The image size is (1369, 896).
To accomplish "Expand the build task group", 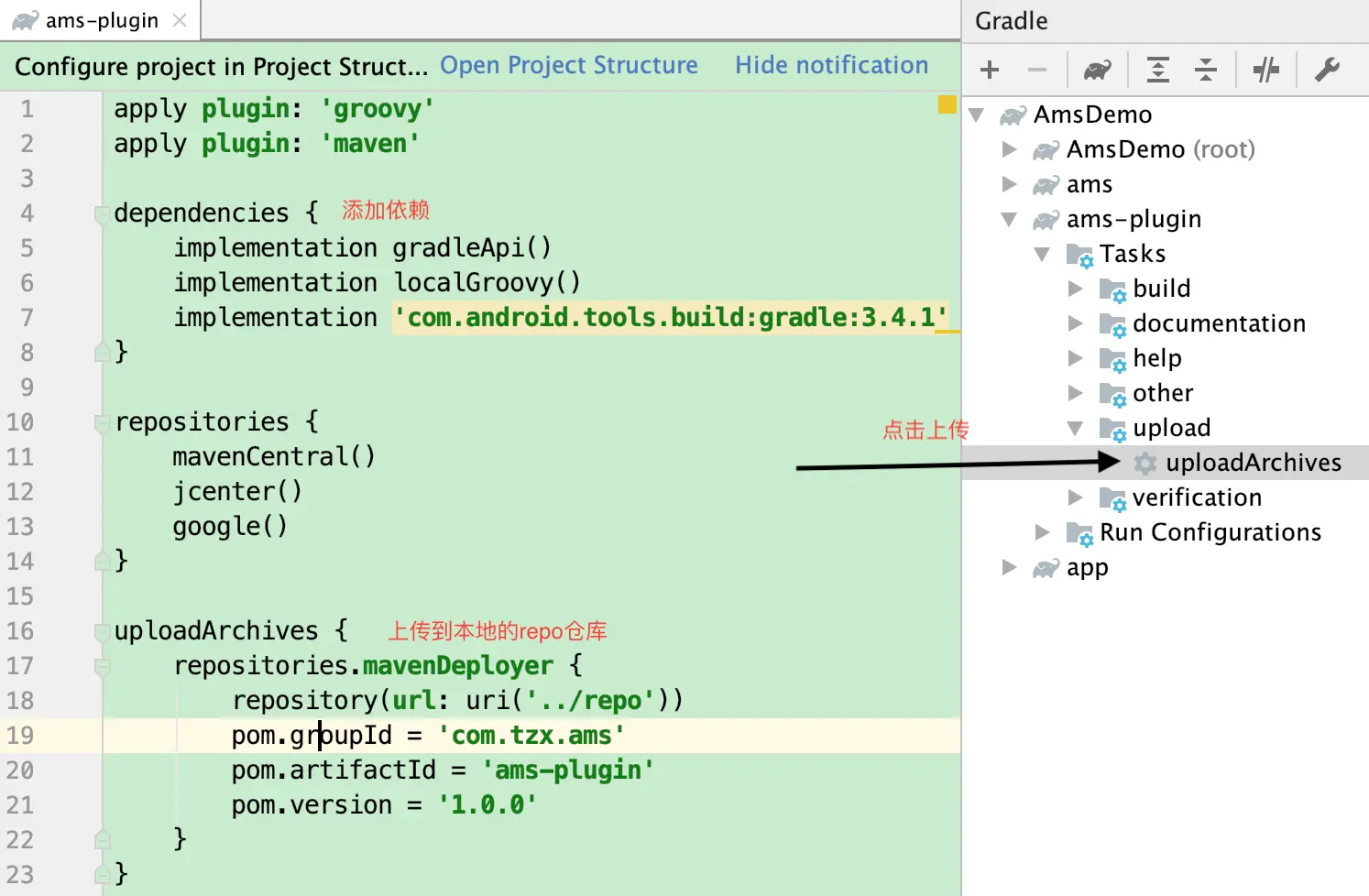I will [x=1076, y=289].
